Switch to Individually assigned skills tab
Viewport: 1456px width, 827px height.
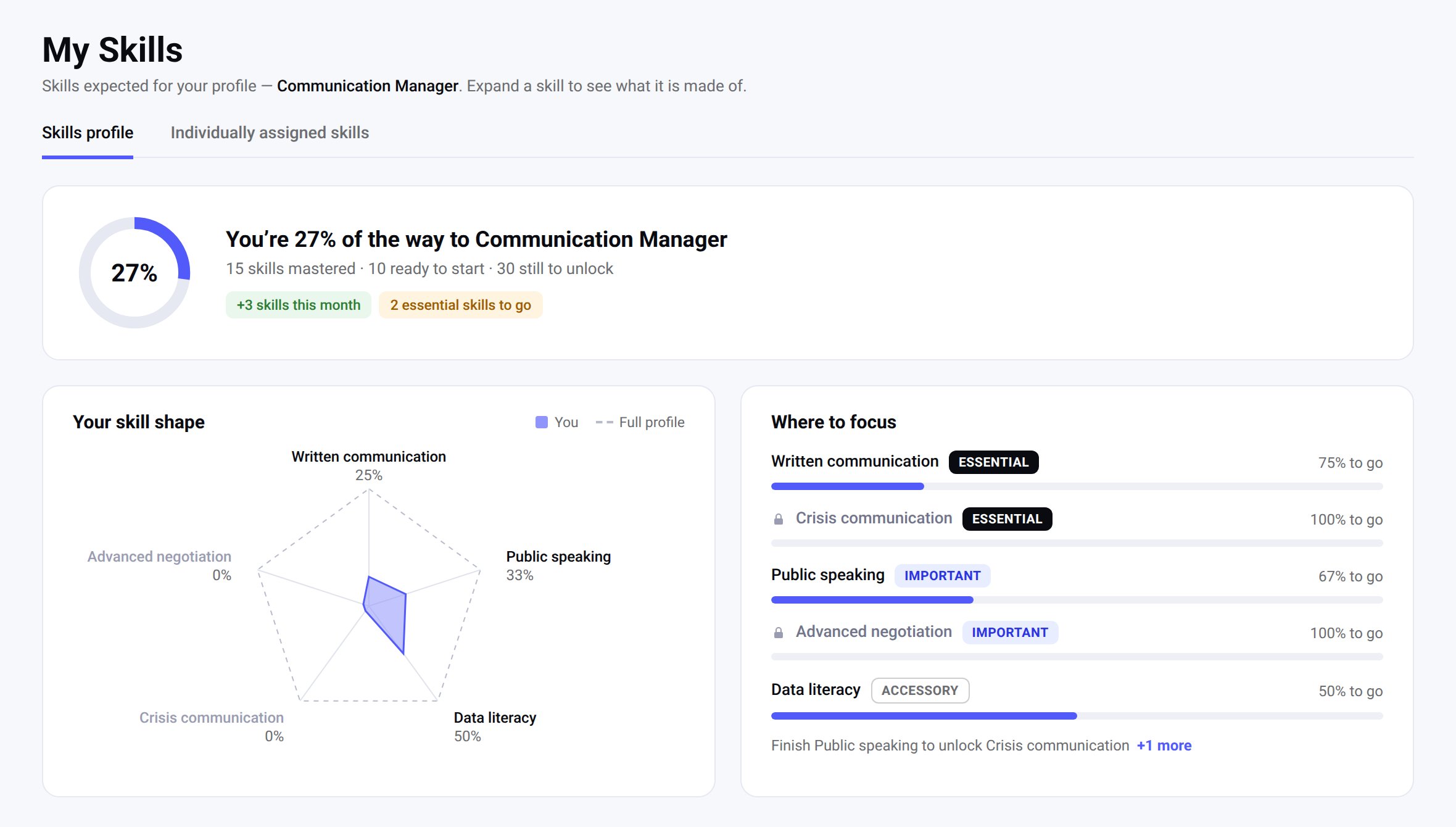coord(270,133)
